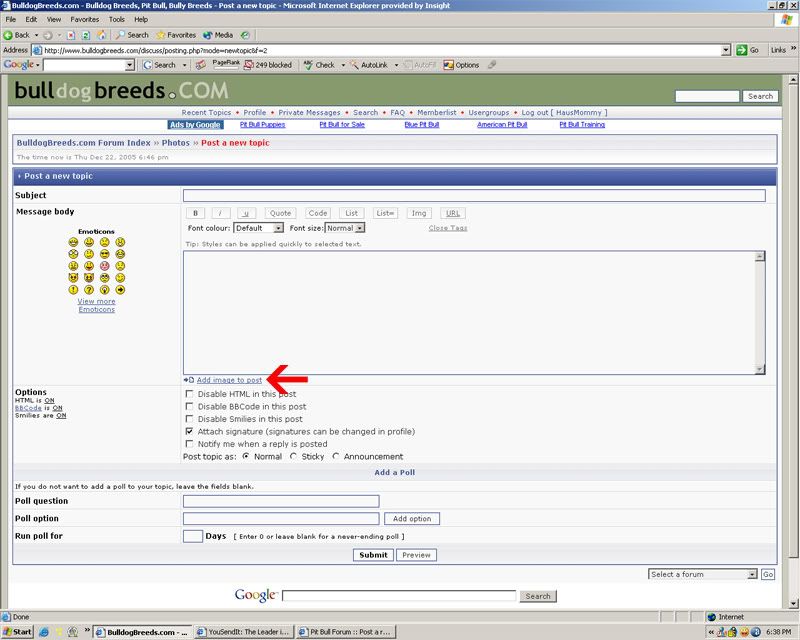Uncheck the Attach signature checkbox
This screenshot has width=800, height=640.
pyautogui.click(x=189, y=431)
